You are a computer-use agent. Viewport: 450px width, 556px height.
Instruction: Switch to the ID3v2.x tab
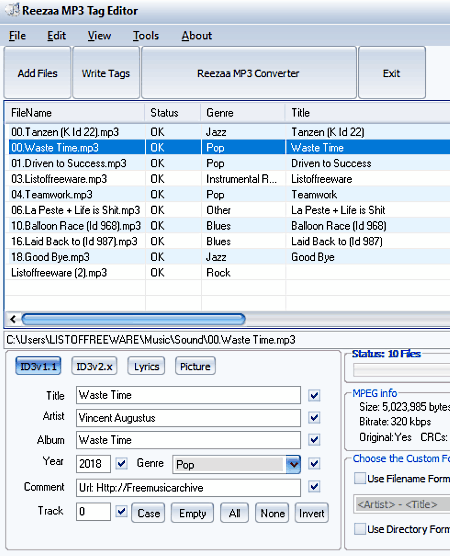(94, 366)
